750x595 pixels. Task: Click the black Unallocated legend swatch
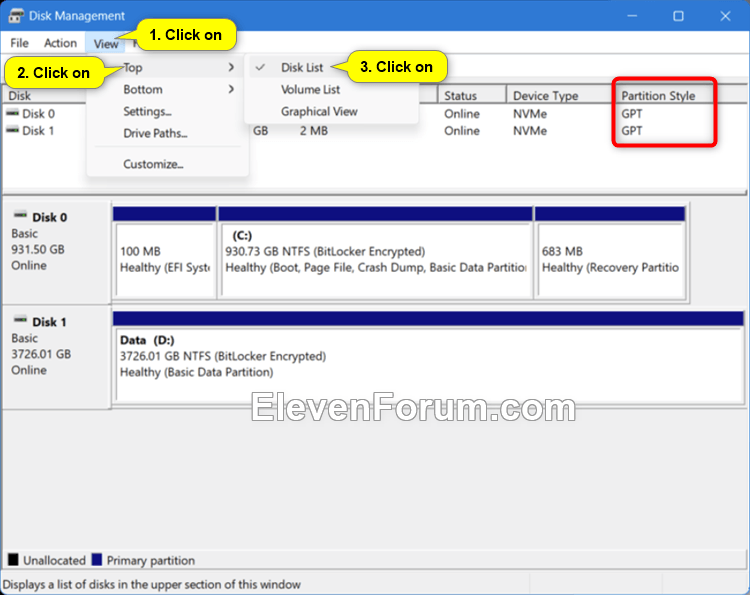pyautogui.click(x=13, y=560)
